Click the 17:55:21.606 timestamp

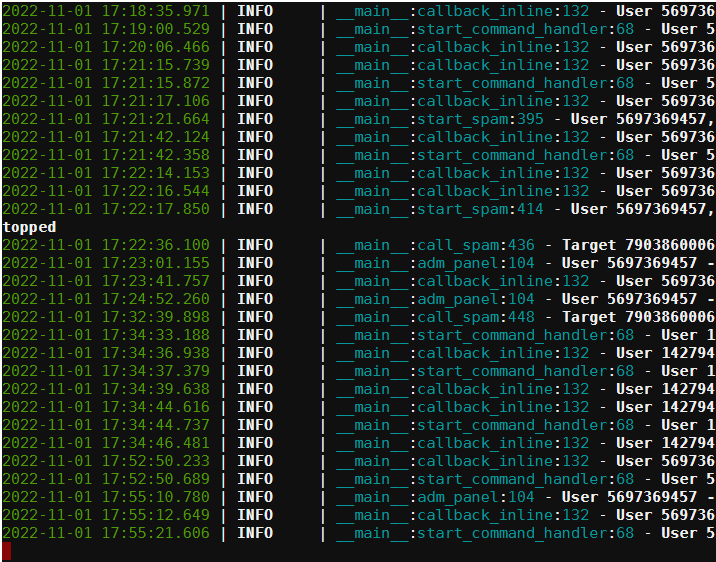[106, 533]
